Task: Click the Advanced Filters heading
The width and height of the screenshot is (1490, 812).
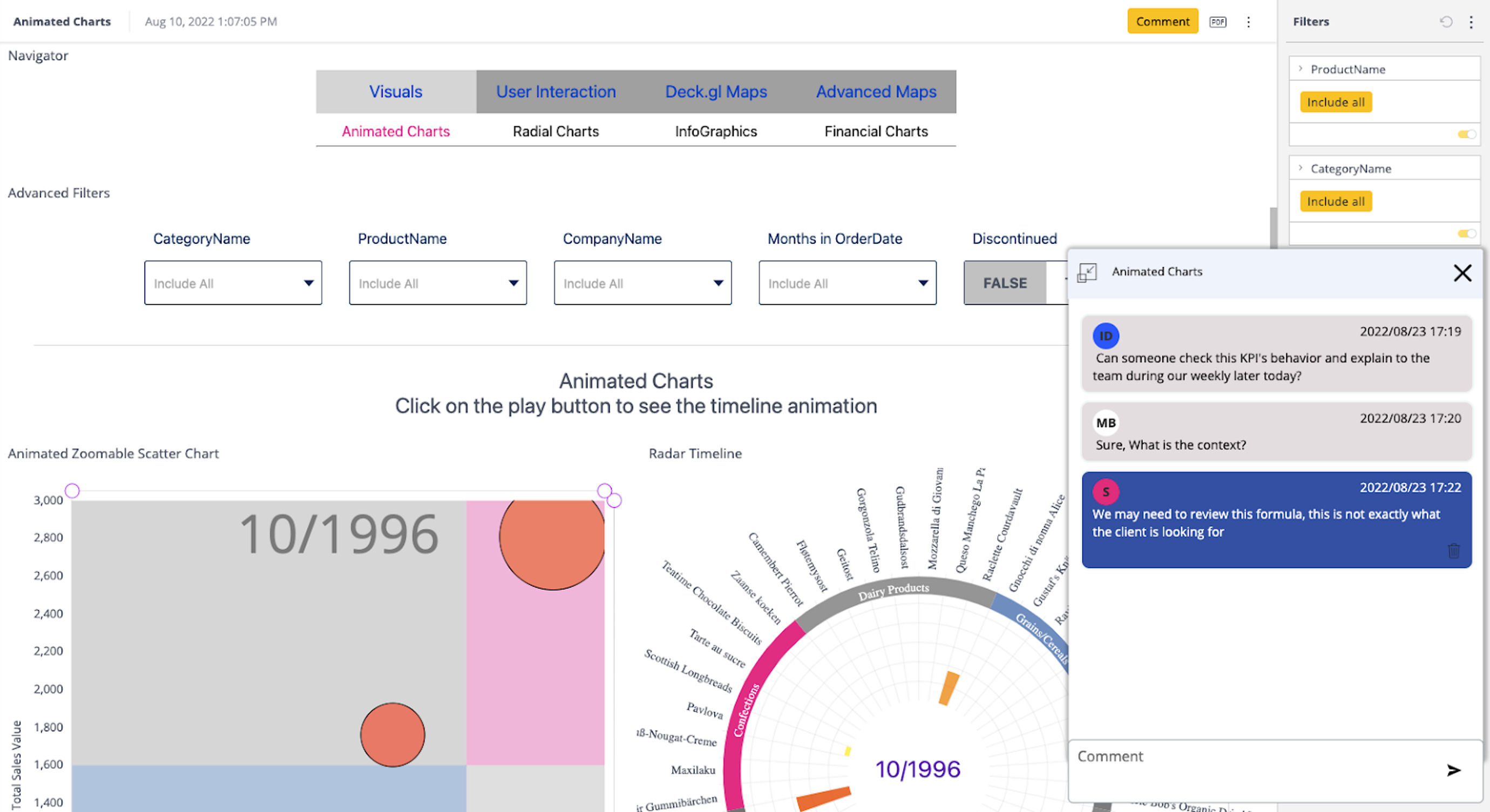Action: click(59, 193)
